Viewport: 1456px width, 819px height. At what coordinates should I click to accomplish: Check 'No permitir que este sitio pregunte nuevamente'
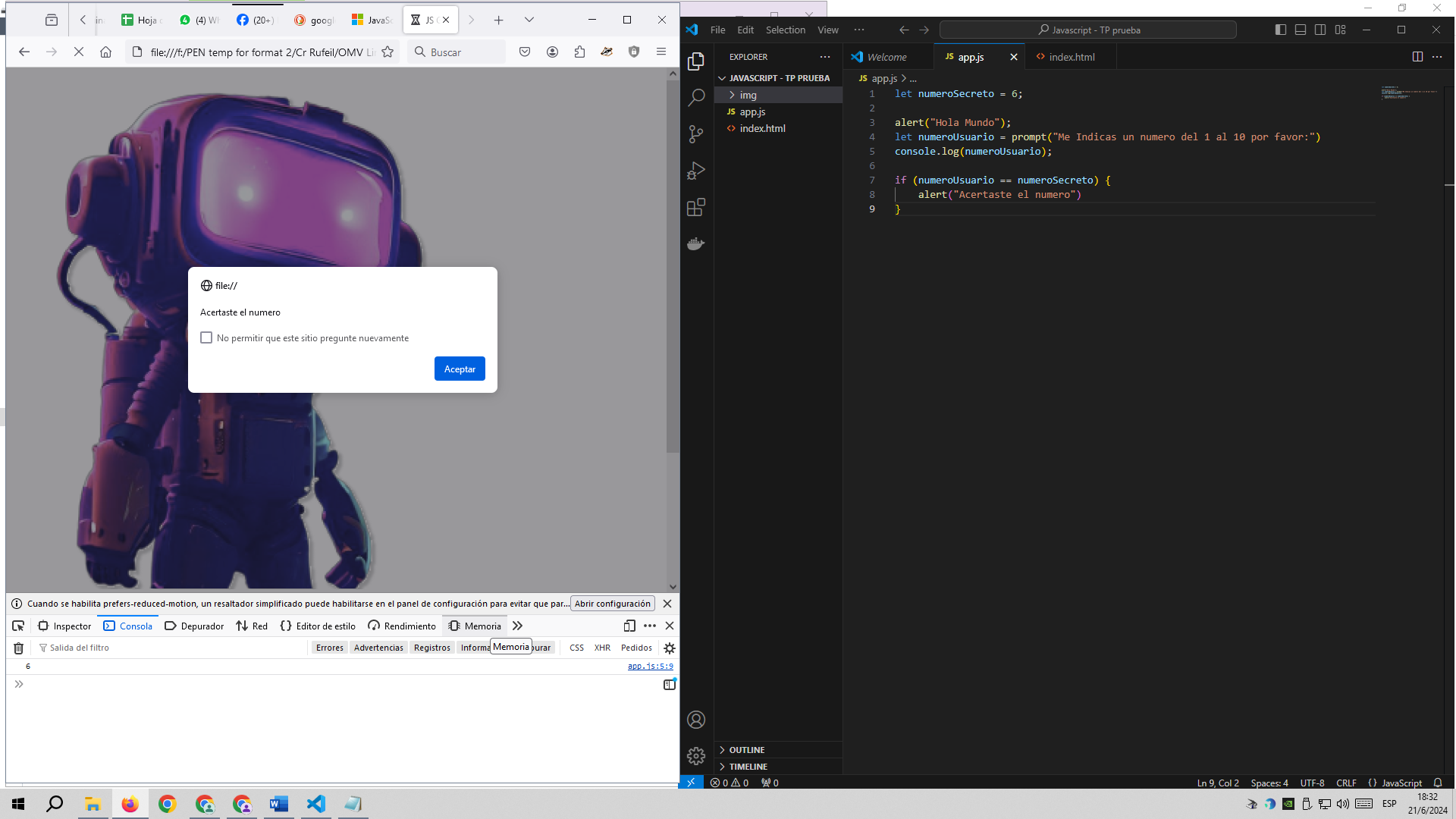206,337
